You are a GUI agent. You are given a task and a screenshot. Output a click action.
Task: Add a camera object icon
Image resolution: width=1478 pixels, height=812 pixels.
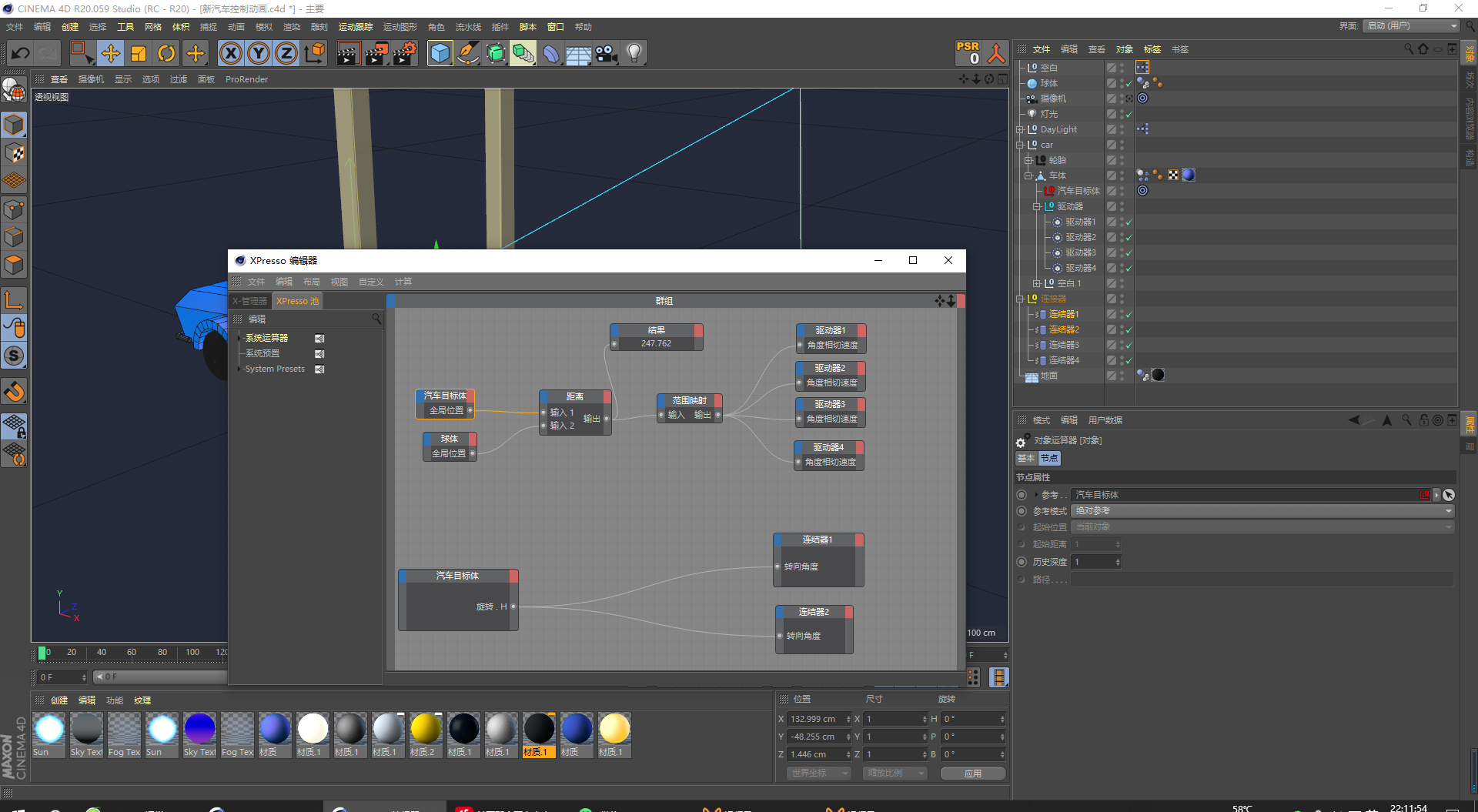pos(607,53)
